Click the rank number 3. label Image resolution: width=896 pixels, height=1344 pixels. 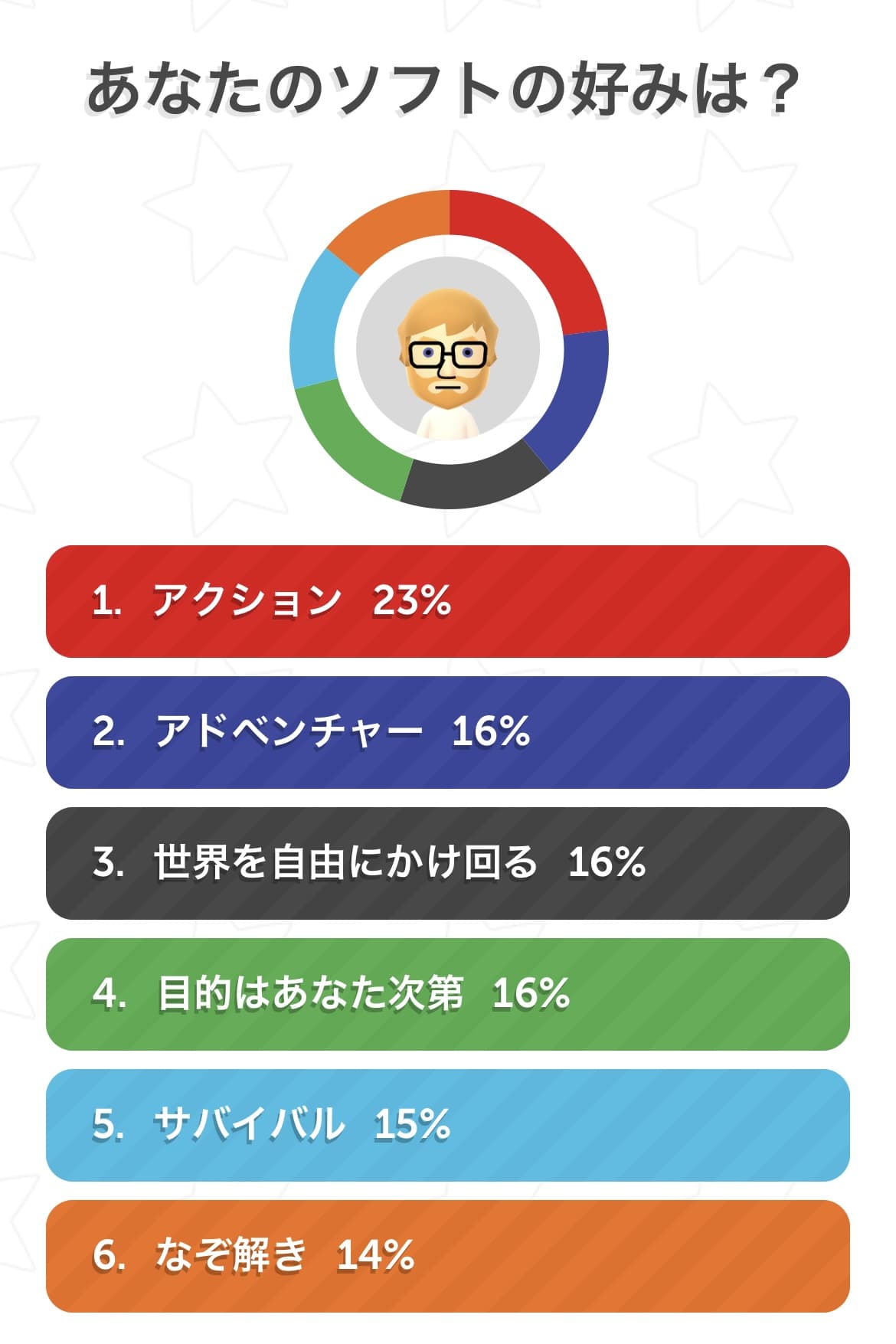109,862
